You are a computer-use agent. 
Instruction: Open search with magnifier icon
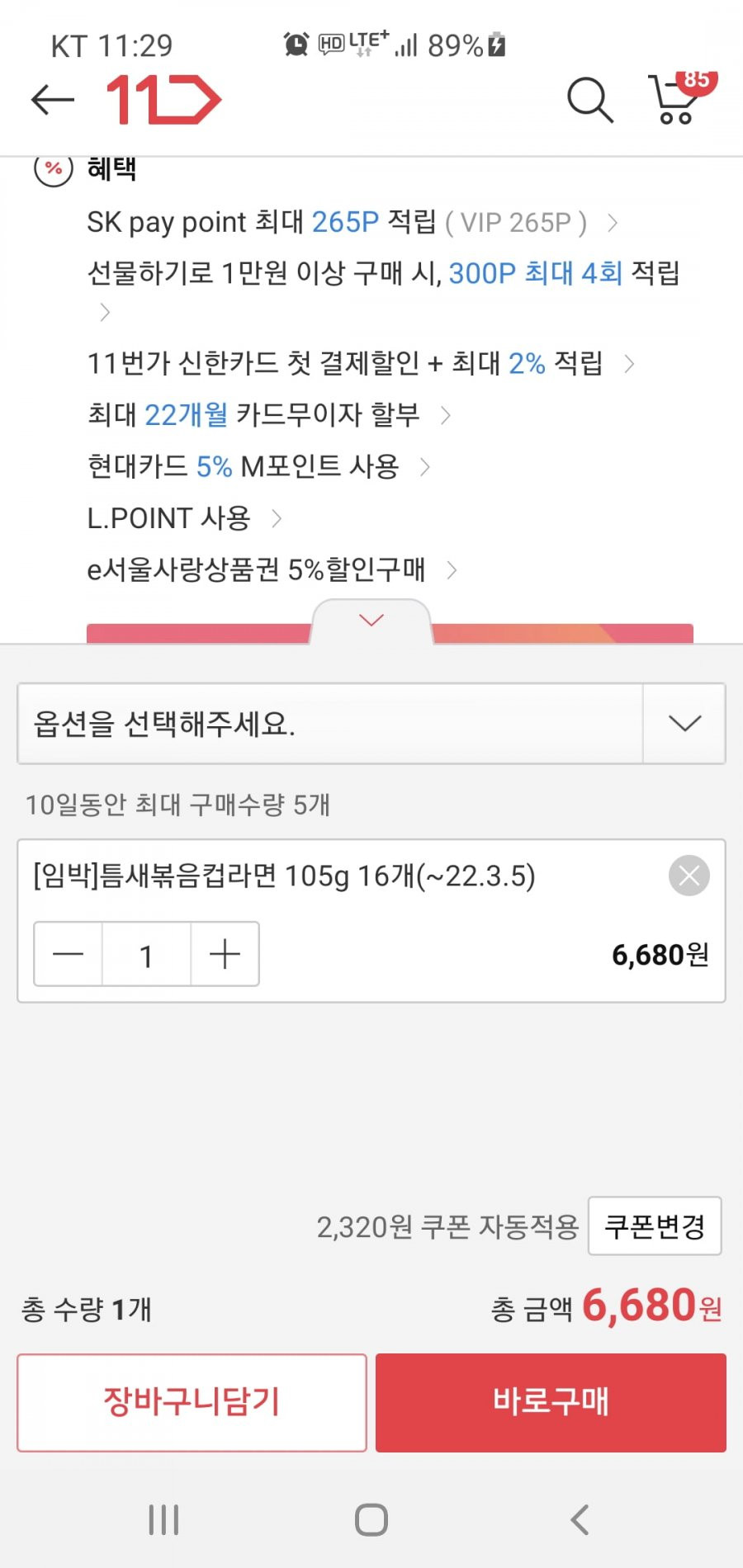589,100
